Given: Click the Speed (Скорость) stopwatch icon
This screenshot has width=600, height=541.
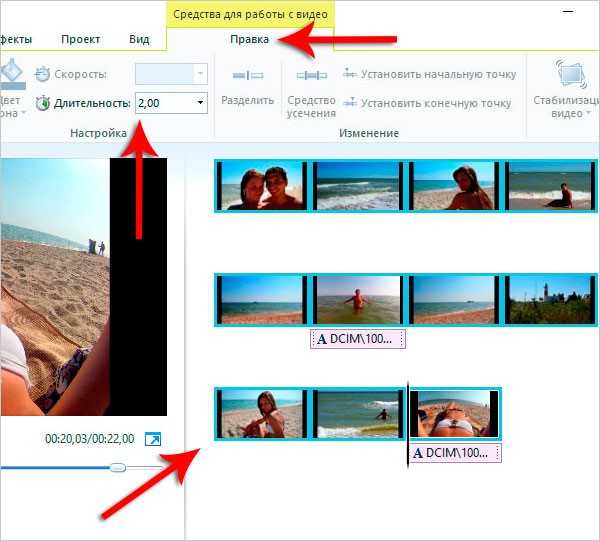Looking at the screenshot, I should [x=42, y=74].
